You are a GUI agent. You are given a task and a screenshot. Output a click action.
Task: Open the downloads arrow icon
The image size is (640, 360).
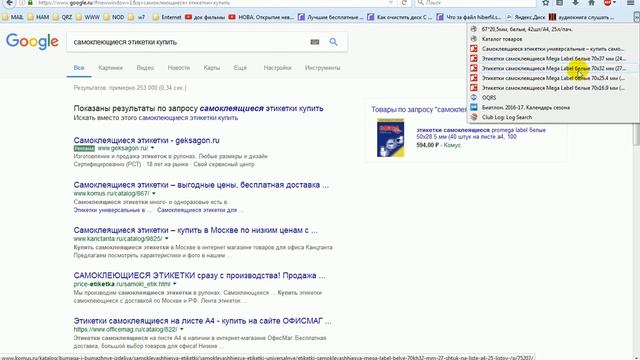click(x=576, y=3)
